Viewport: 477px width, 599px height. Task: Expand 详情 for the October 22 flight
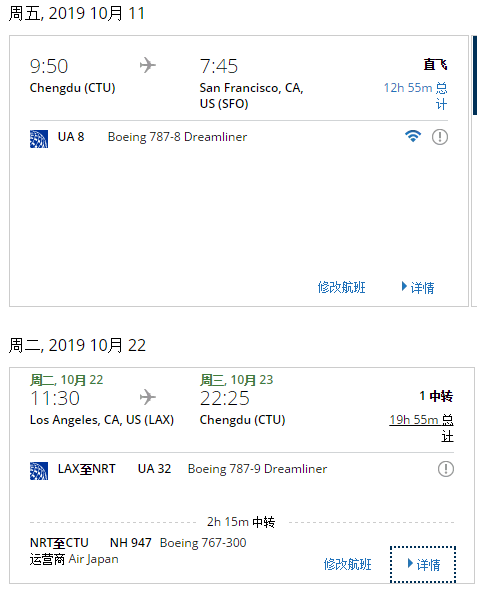[x=424, y=564]
